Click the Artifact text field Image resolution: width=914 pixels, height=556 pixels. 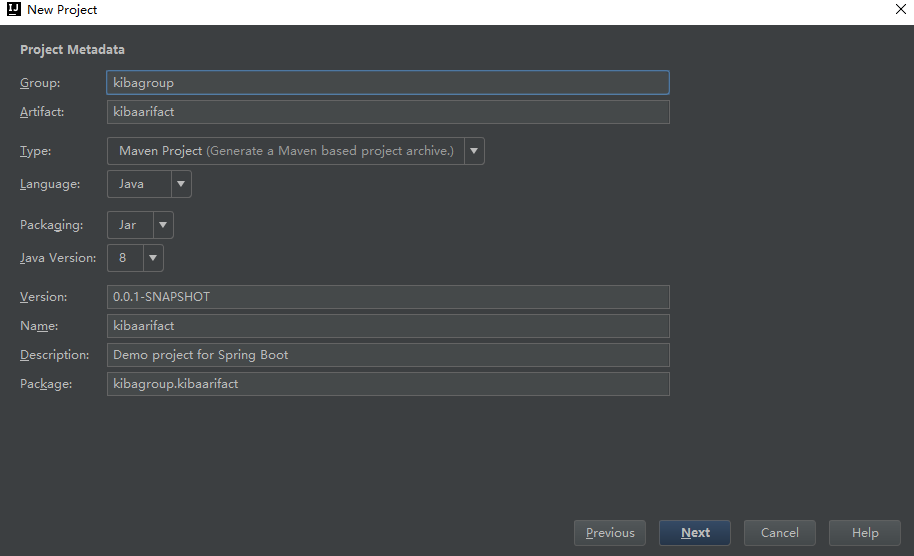coord(387,112)
